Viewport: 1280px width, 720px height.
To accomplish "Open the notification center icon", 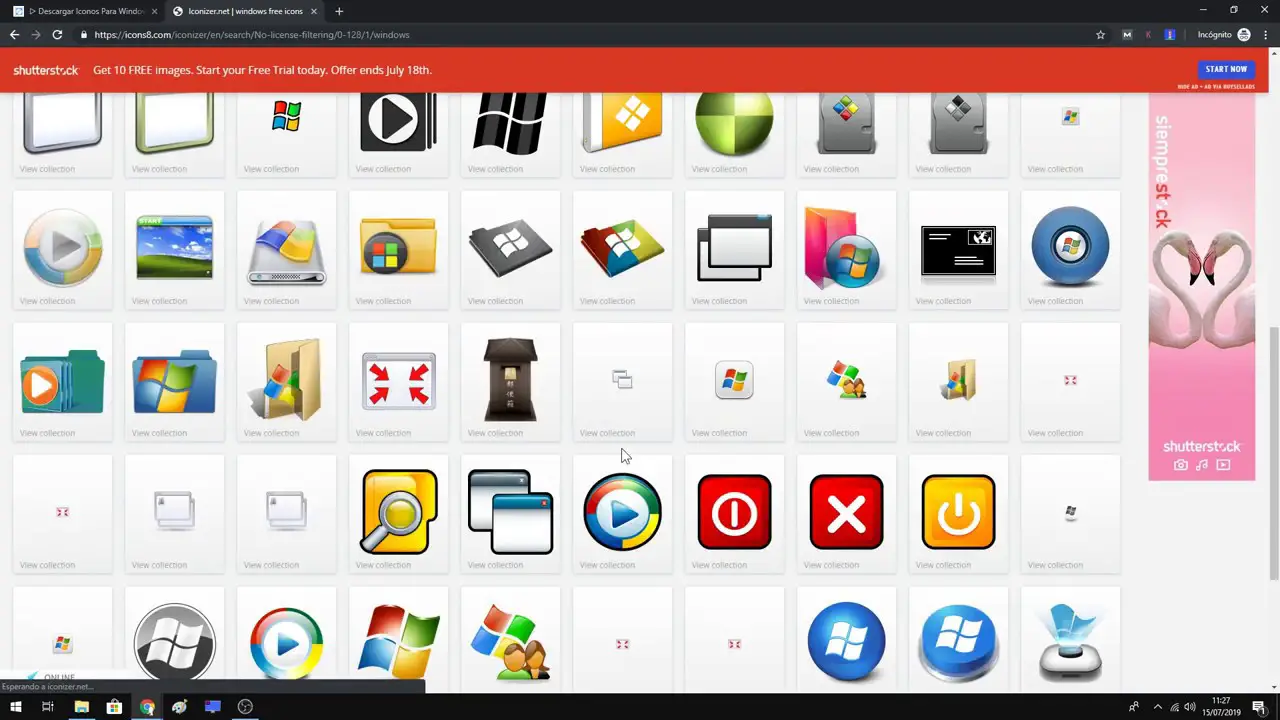I will pos(1259,706).
